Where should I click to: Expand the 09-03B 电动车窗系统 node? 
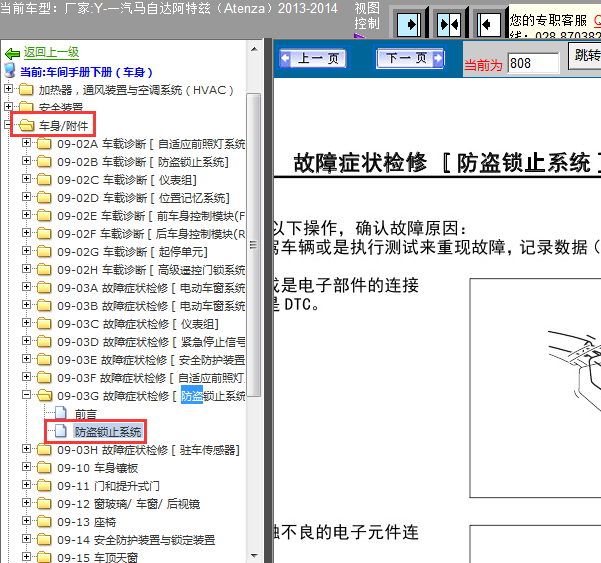(26, 305)
